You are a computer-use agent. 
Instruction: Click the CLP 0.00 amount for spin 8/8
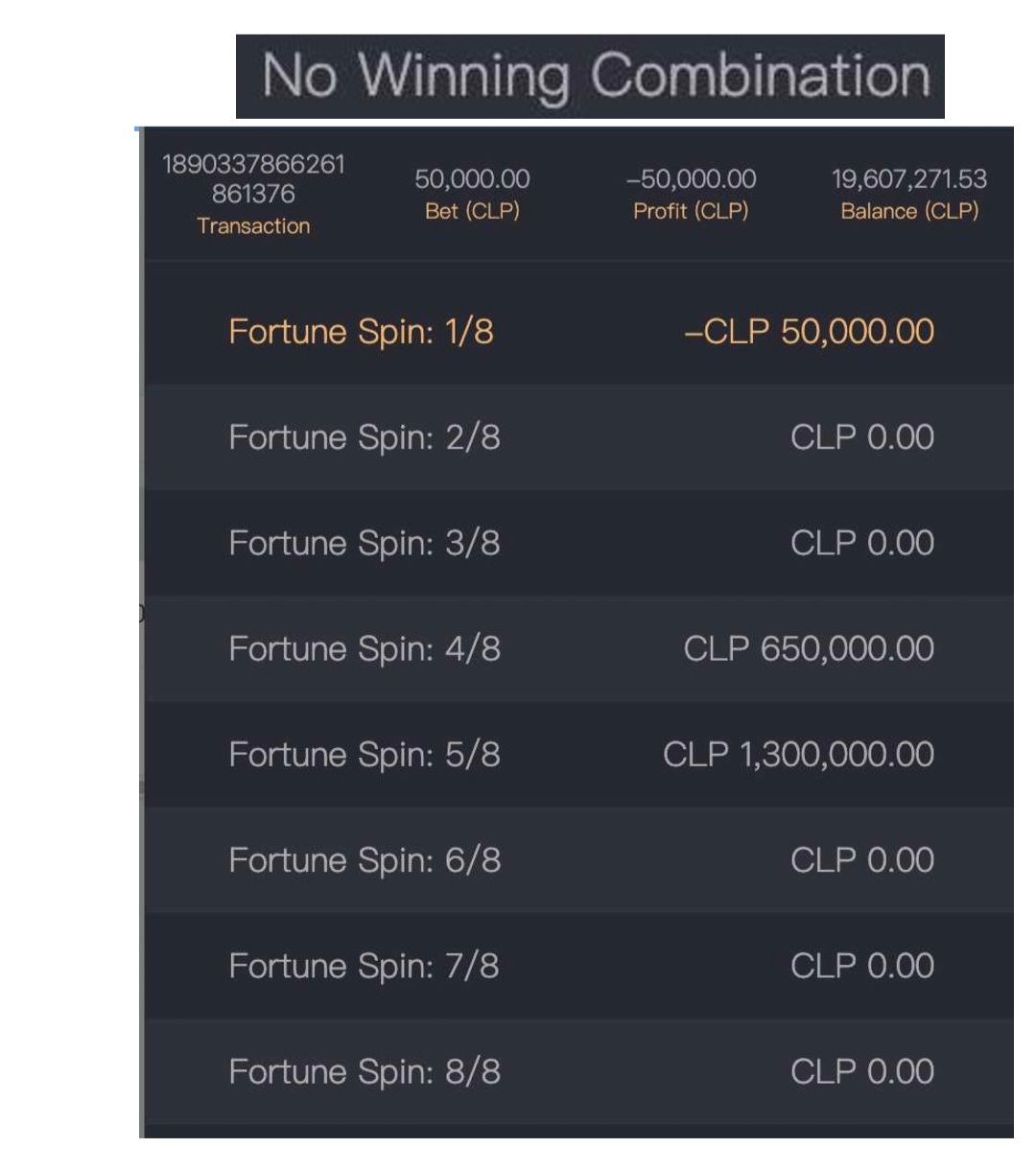tap(861, 1071)
